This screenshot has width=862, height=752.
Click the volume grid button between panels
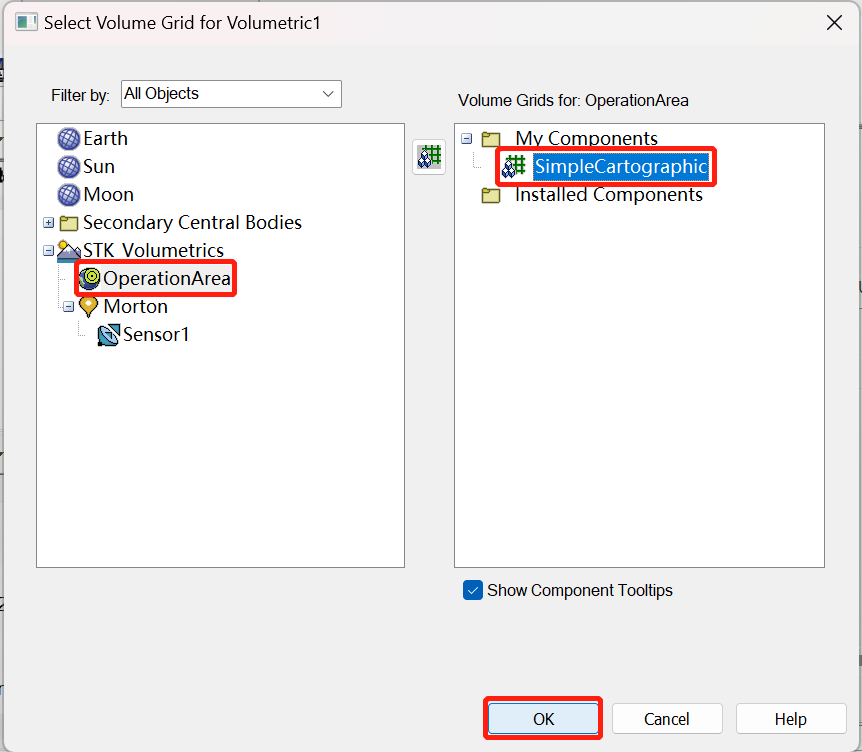pyautogui.click(x=429, y=157)
